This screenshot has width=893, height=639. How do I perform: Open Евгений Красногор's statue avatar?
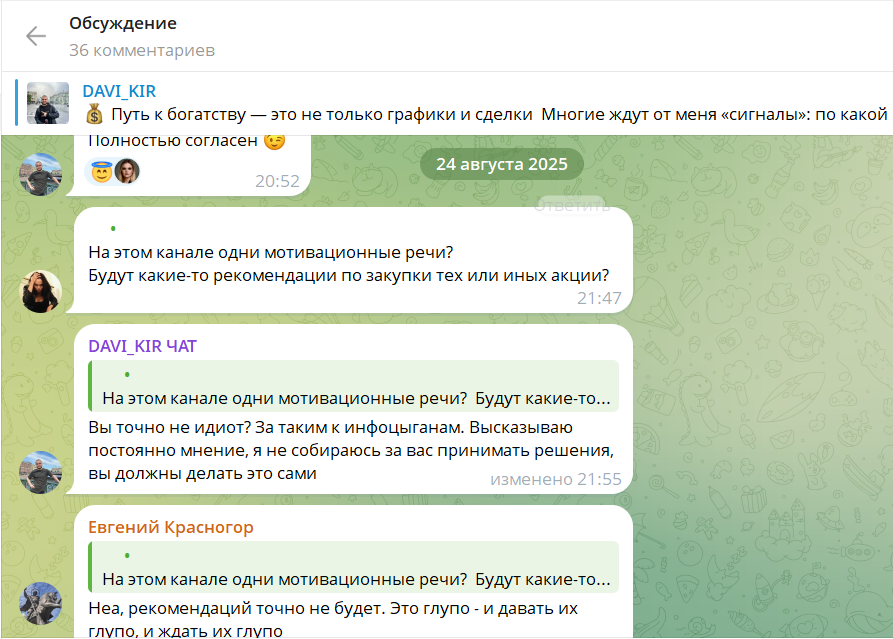click(40, 603)
